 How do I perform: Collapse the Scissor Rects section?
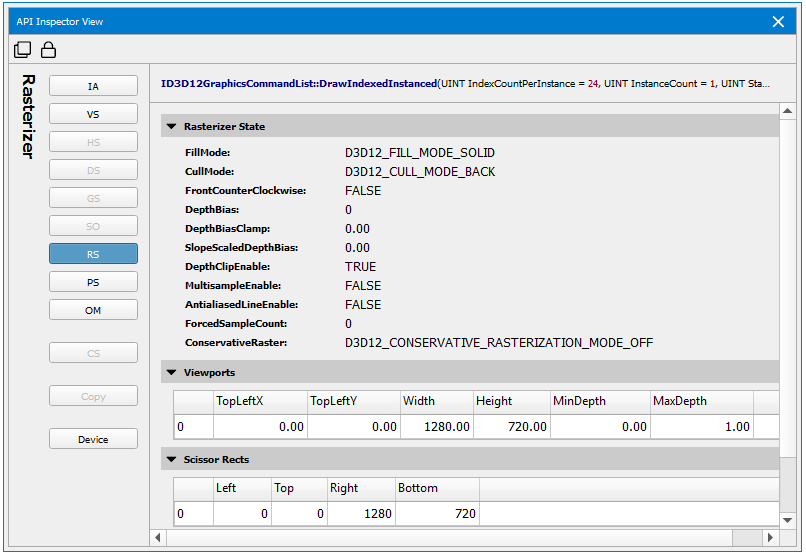(171, 460)
